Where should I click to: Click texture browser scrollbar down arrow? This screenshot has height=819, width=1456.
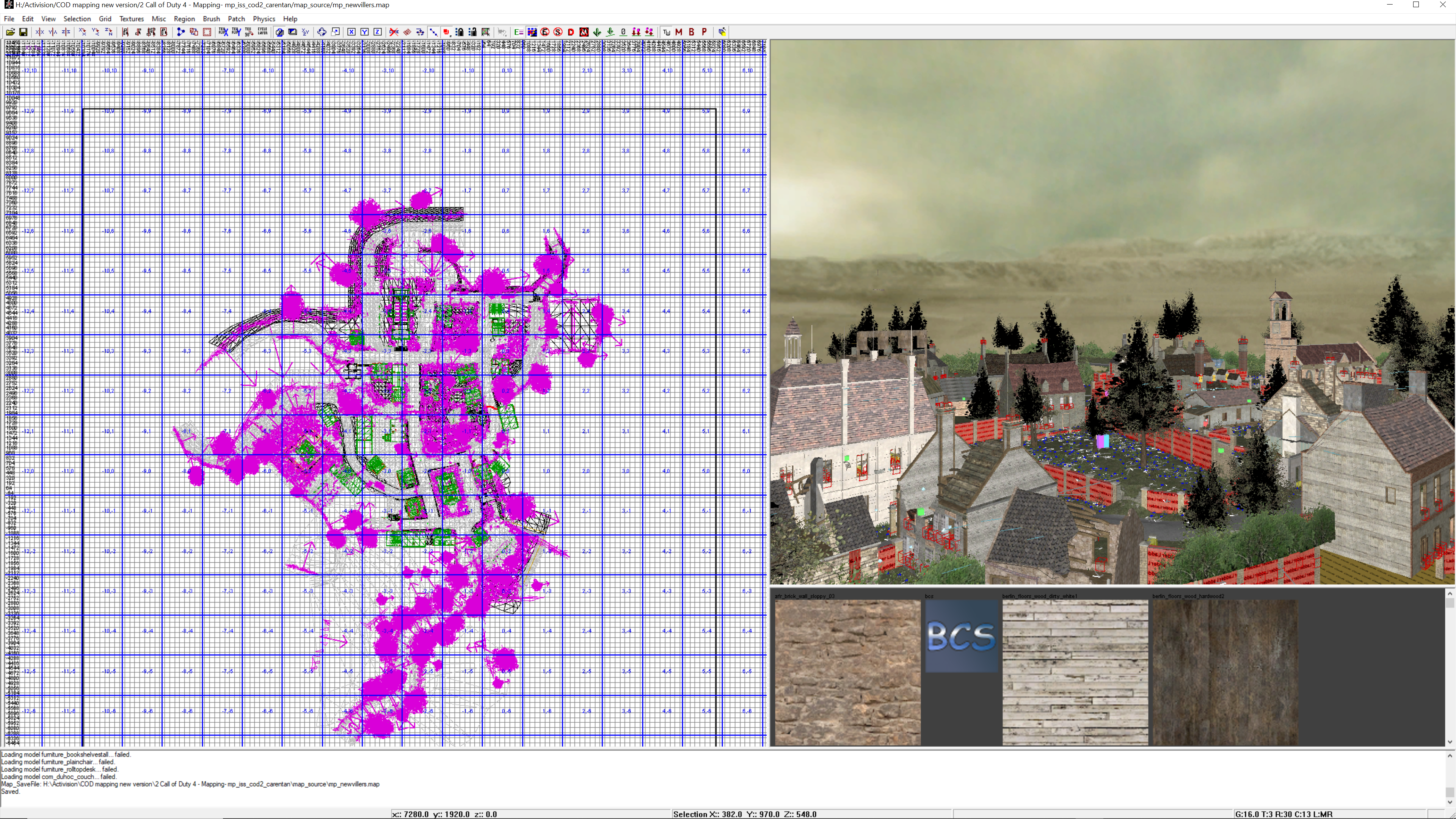(1450, 742)
